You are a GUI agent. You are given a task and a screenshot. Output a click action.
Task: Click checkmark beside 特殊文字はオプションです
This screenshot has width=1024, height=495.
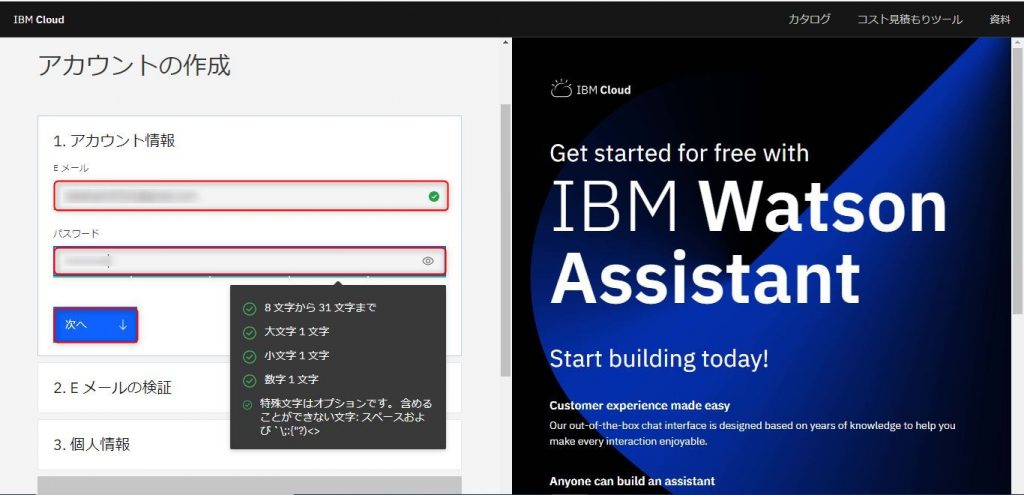click(x=248, y=405)
